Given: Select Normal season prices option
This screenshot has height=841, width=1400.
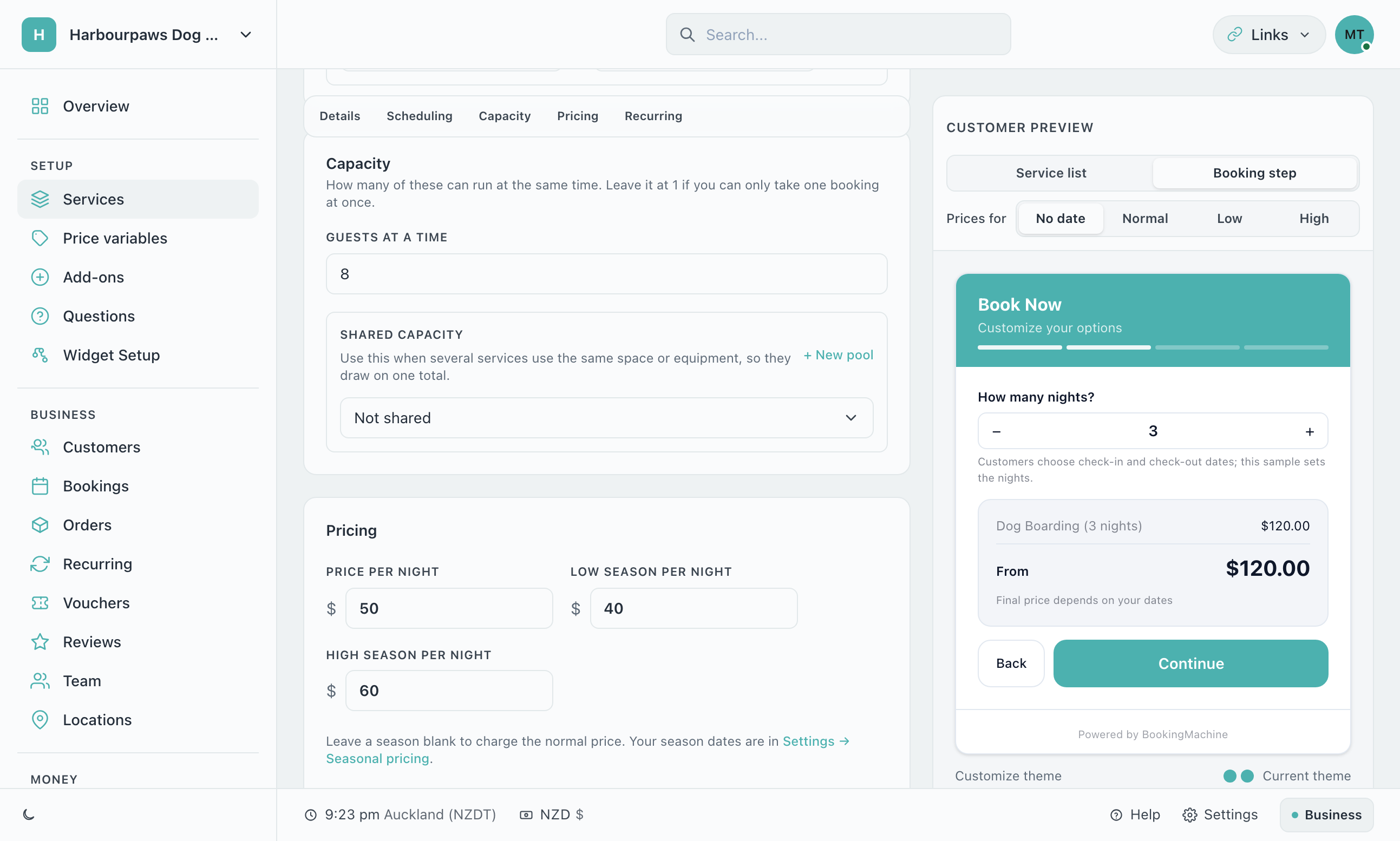Looking at the screenshot, I should 1144,218.
